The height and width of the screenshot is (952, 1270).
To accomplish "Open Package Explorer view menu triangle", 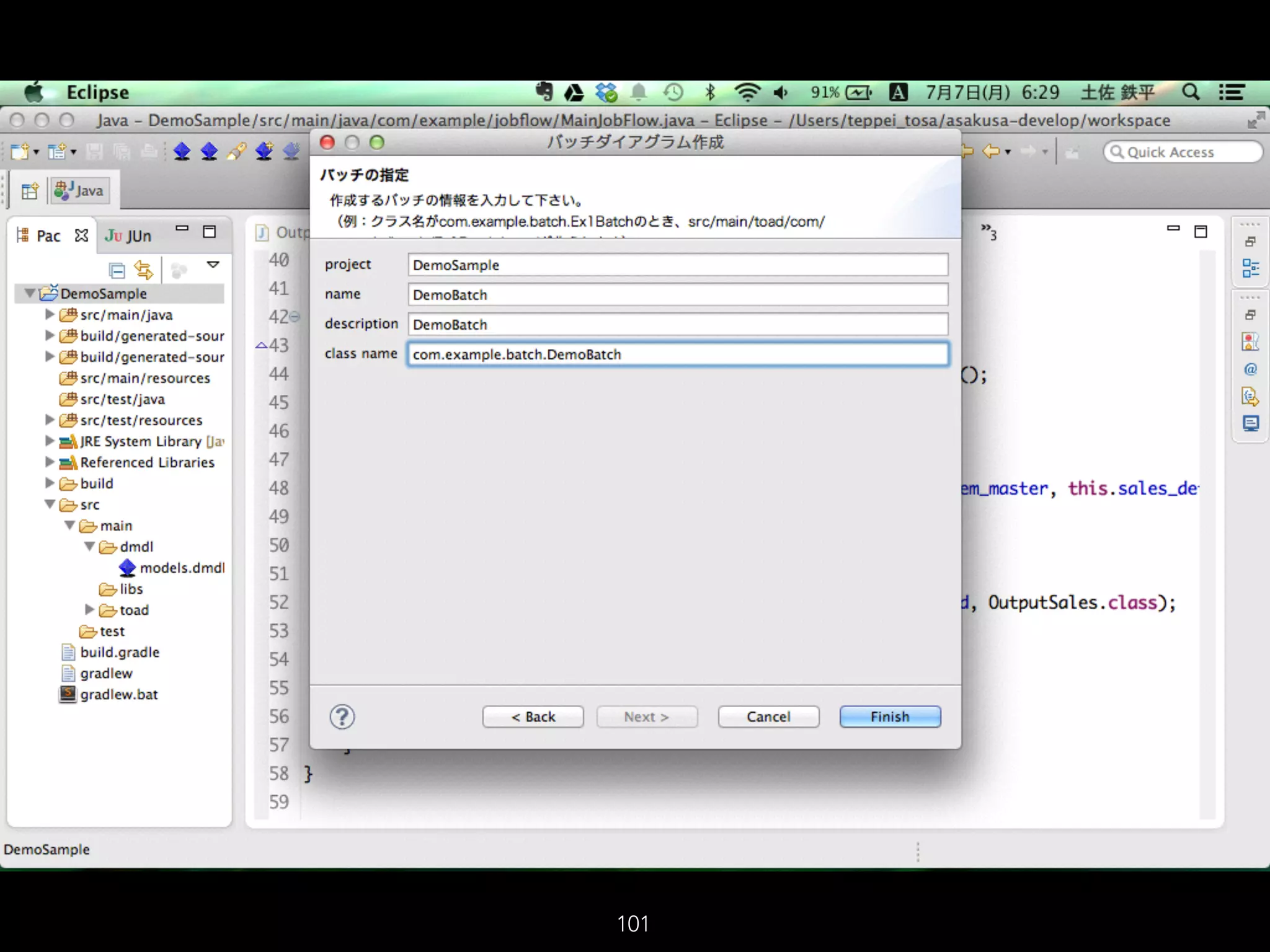I will click(213, 265).
